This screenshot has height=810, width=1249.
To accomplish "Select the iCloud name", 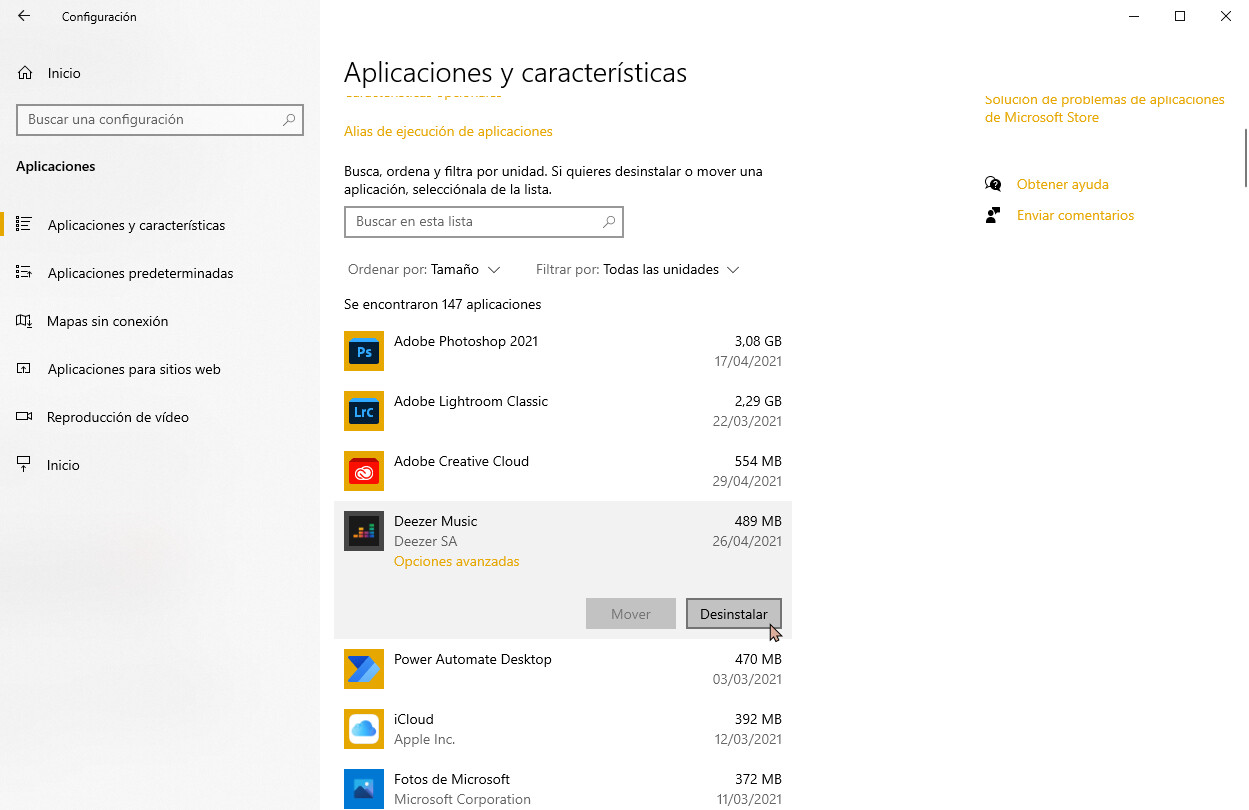I will (414, 719).
